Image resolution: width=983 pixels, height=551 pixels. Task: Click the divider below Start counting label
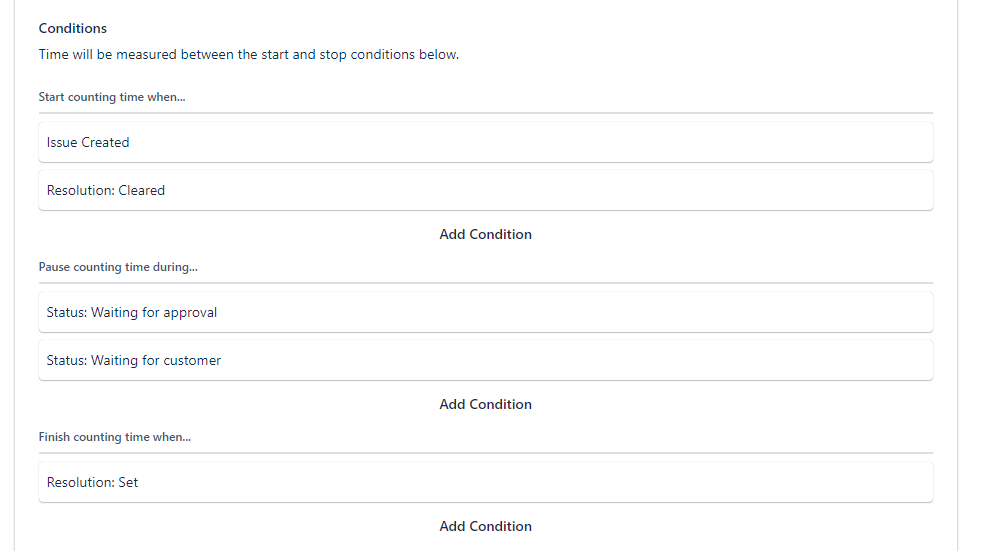(x=485, y=113)
